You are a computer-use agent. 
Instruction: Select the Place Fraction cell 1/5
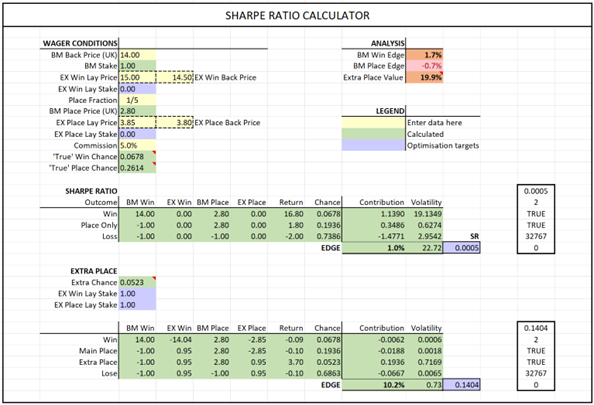coord(137,100)
